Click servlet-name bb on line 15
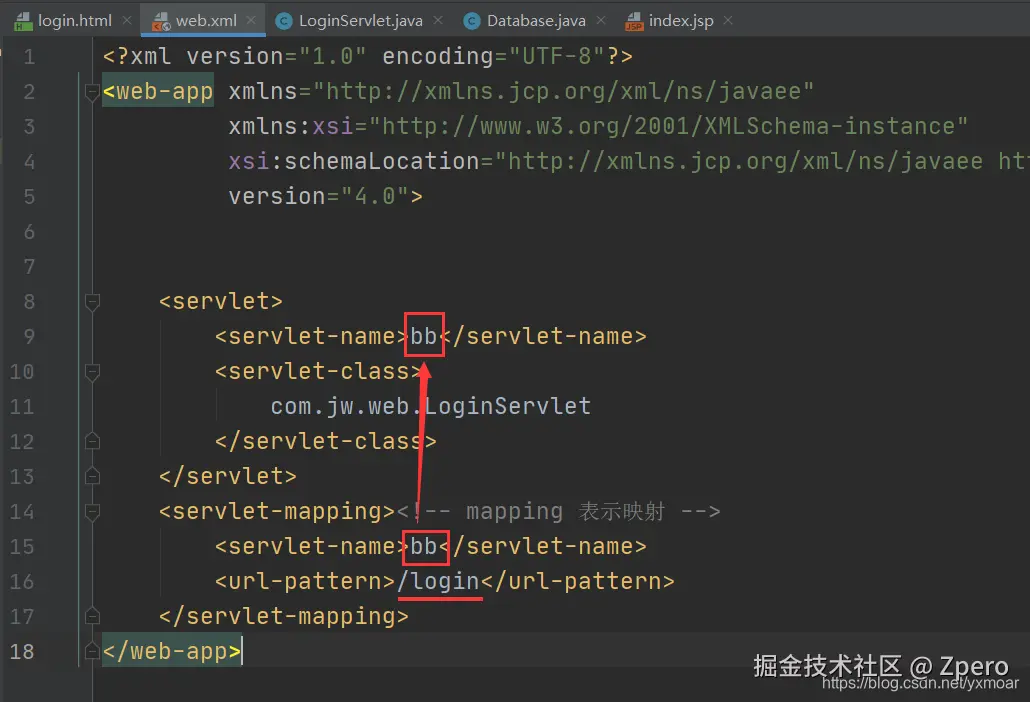The image size is (1030, 702). pos(424,546)
